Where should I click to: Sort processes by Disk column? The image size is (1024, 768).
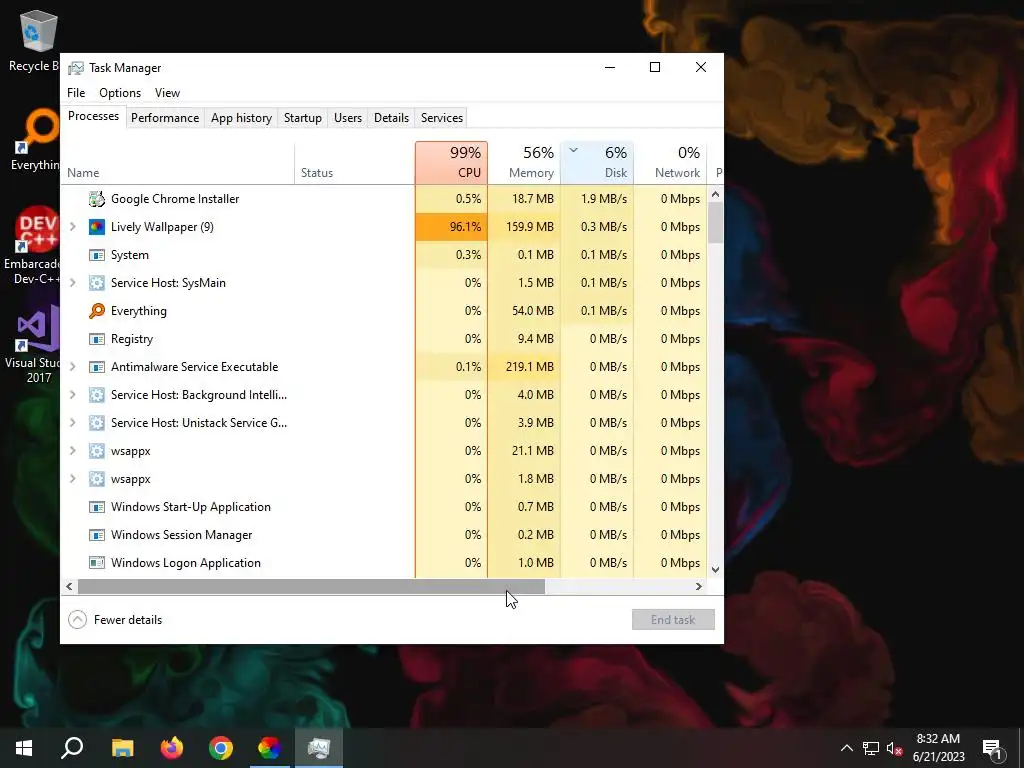(597, 163)
